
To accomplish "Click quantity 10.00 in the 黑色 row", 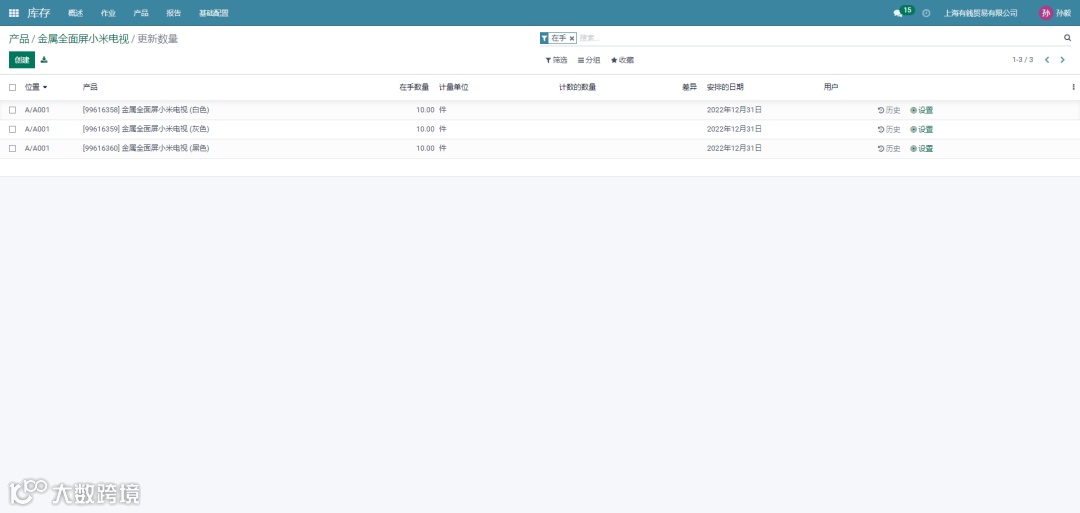I will [425, 149].
